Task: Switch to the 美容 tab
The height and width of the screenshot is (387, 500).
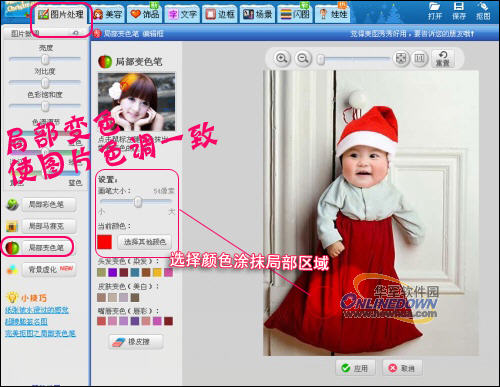Action: click(x=108, y=14)
